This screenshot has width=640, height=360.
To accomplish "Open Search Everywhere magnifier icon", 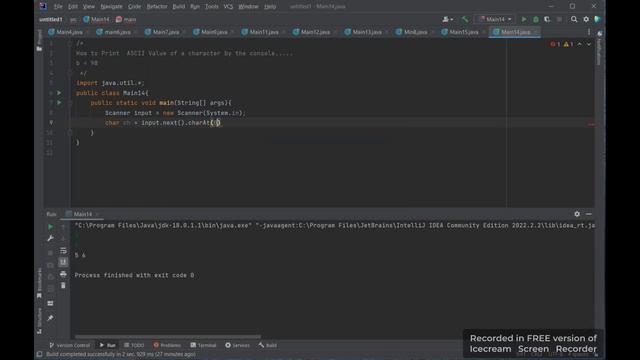I will 574,19.
